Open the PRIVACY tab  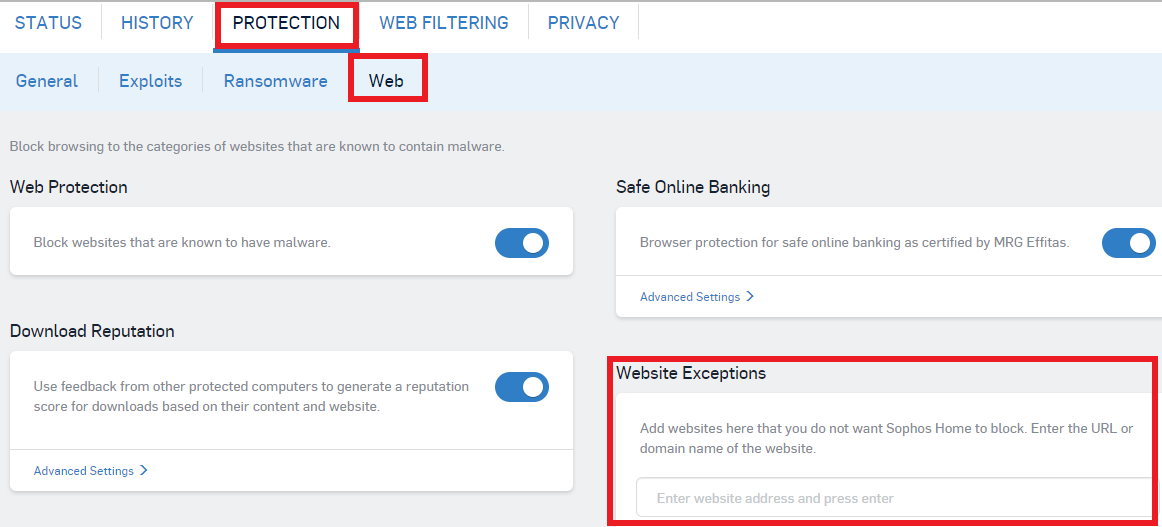tap(583, 22)
